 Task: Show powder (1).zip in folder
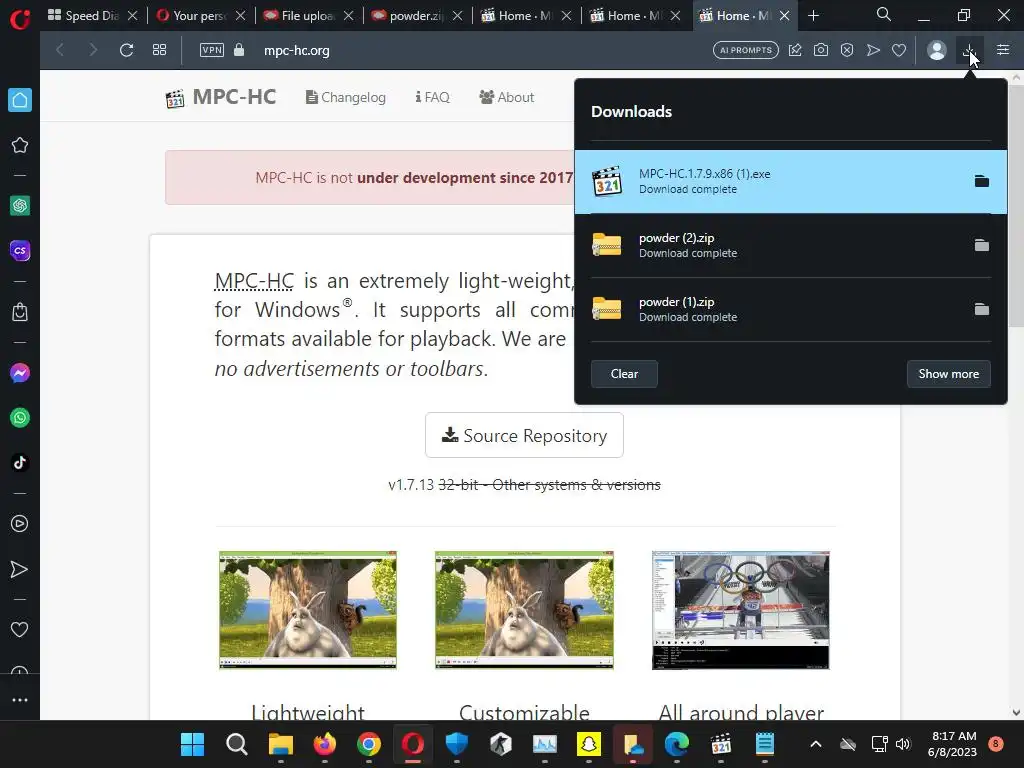[982, 309]
